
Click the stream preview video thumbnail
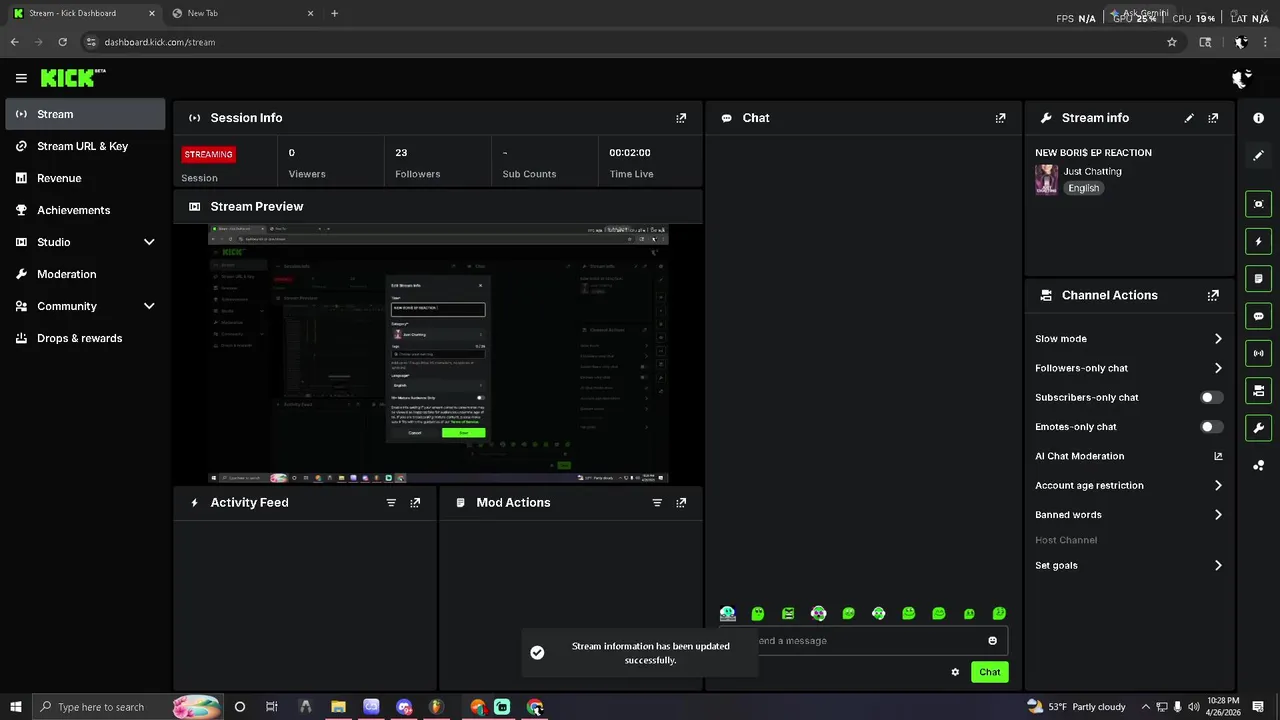[438, 354]
